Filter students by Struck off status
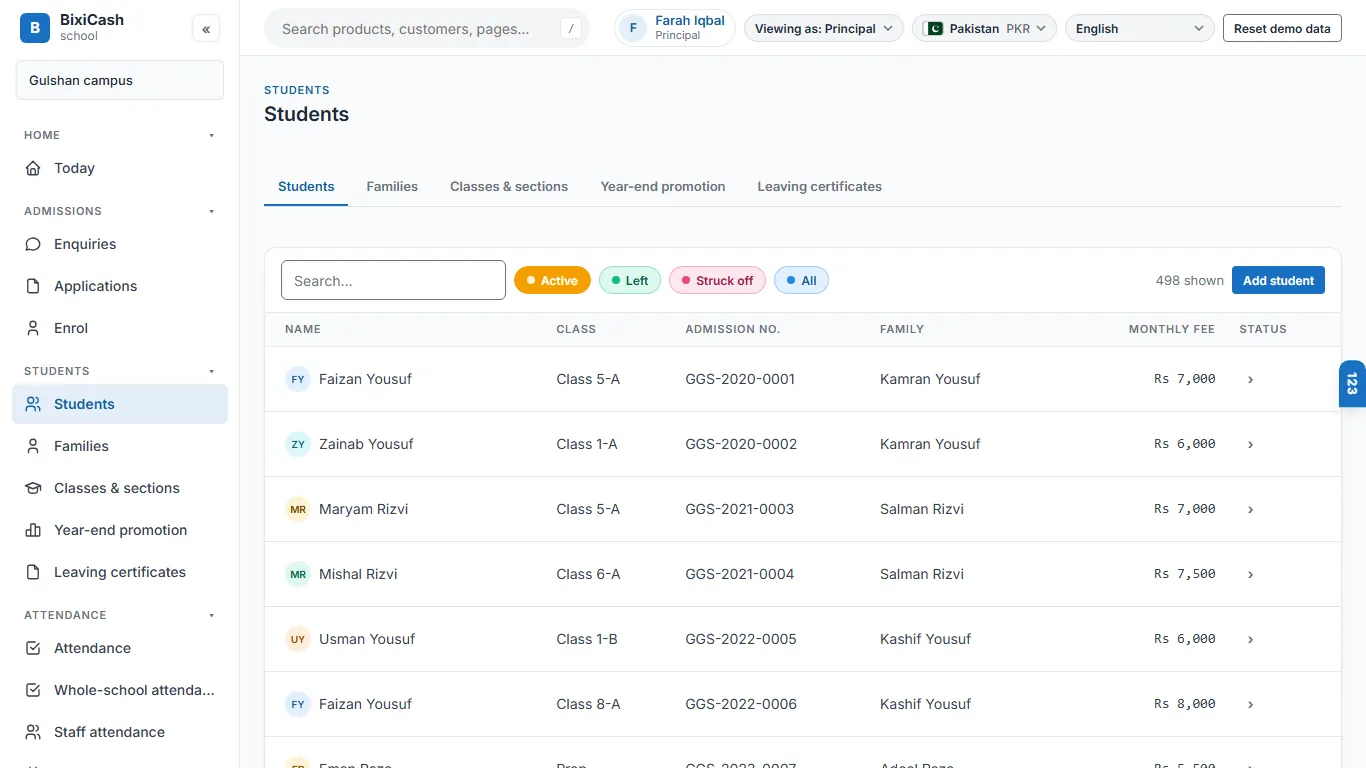 tap(717, 281)
